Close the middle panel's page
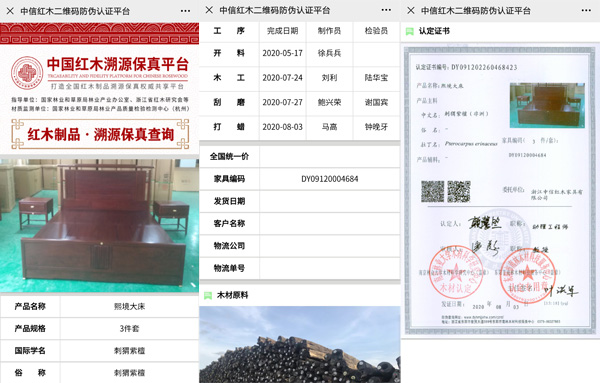This screenshot has height=383, width=600. point(209,10)
